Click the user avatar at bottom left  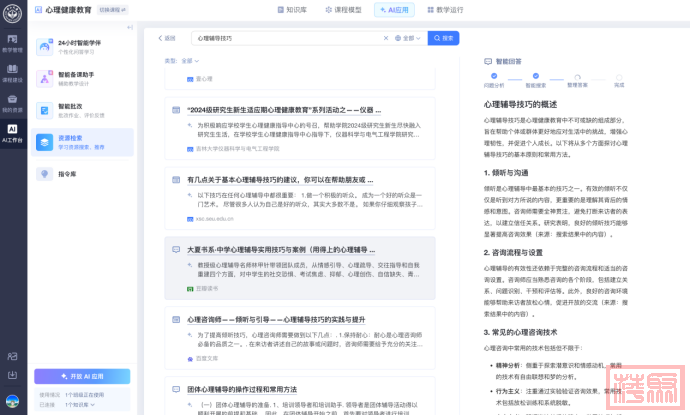click(x=12, y=403)
